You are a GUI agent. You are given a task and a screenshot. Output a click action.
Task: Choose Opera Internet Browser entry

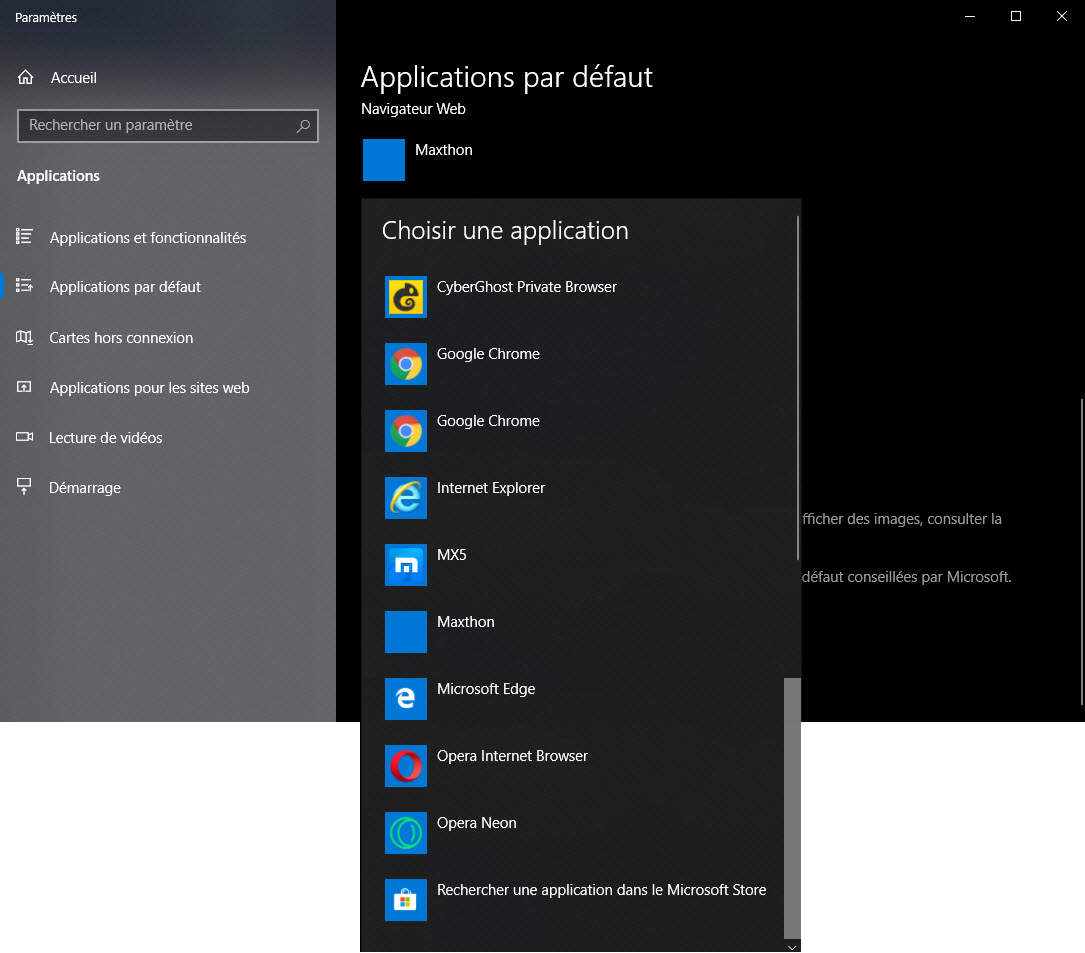pos(579,766)
